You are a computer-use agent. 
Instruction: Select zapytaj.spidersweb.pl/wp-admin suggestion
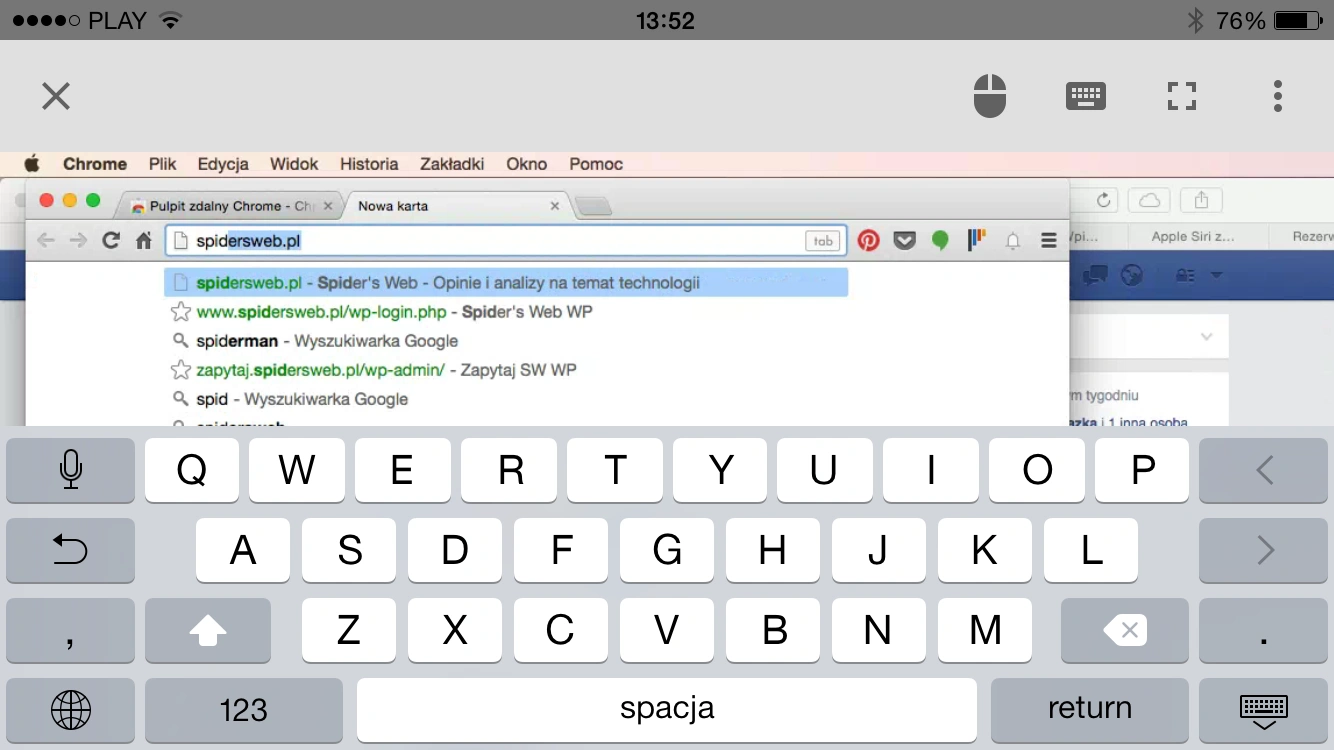506,370
